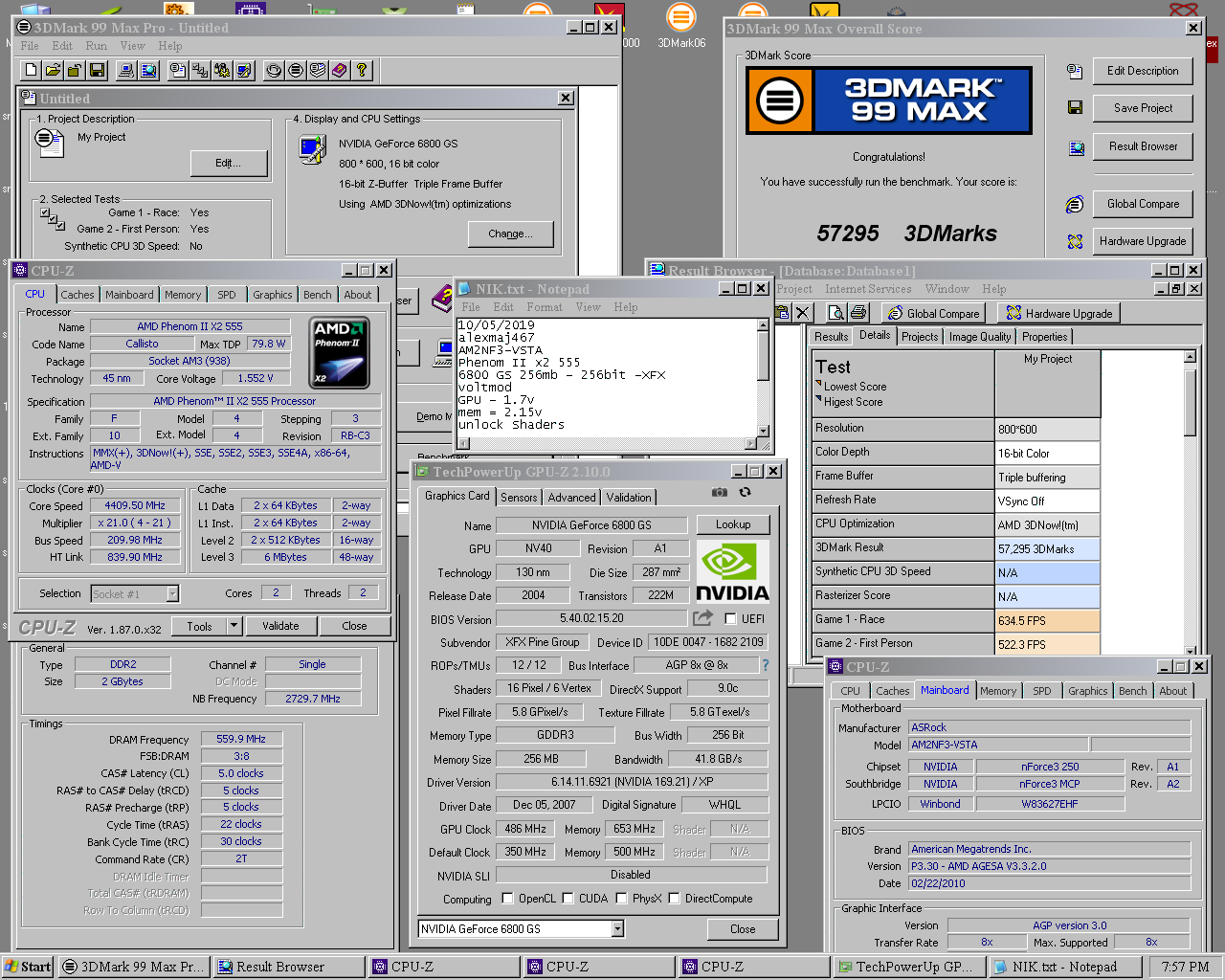Switch to TechPowerUp GPU-Z taskbar button
This screenshot has height=980, width=1225.
coord(908,967)
